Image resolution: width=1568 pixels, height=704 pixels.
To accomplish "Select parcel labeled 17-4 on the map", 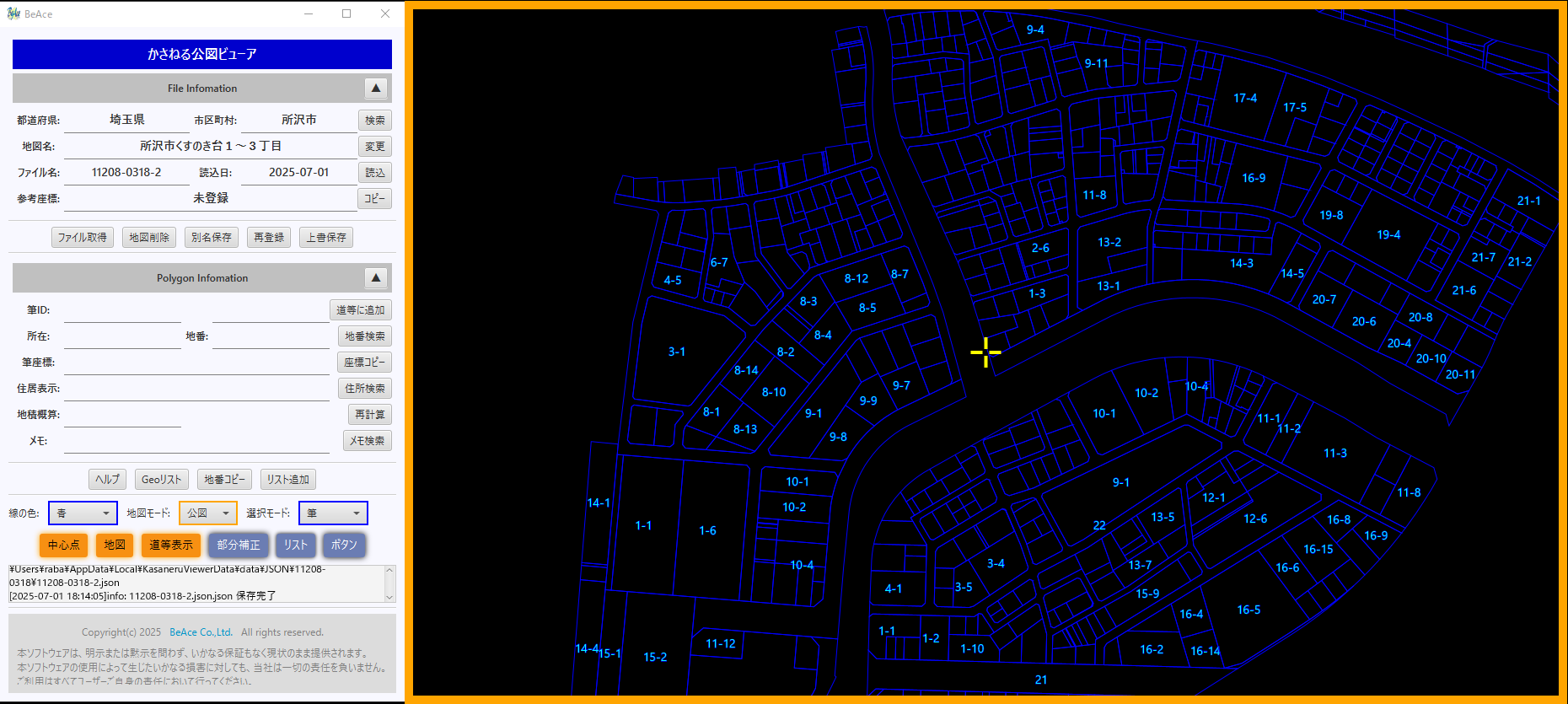I will coord(1245,99).
